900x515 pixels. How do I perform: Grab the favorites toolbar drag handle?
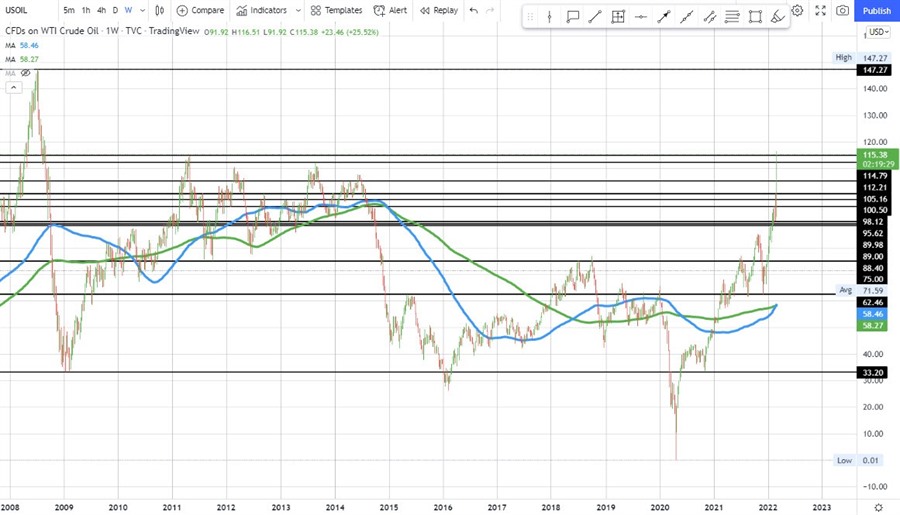[530, 17]
